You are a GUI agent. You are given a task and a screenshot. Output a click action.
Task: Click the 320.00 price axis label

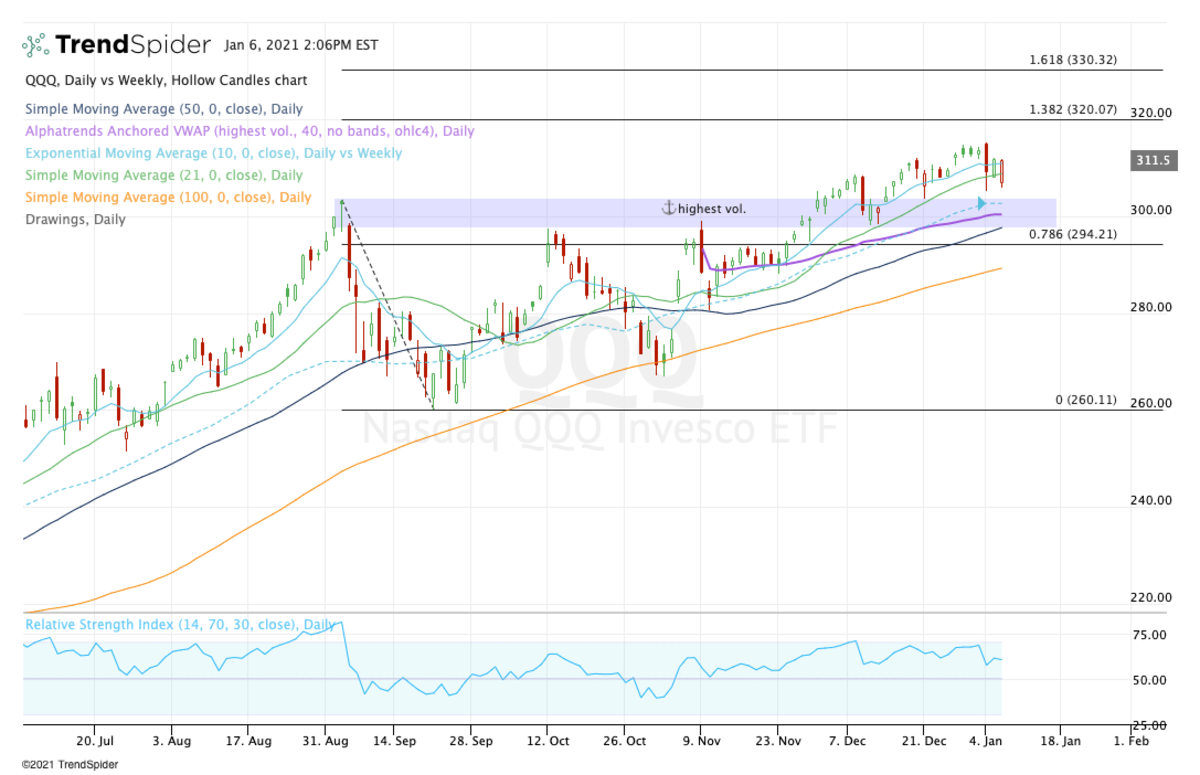click(1152, 113)
